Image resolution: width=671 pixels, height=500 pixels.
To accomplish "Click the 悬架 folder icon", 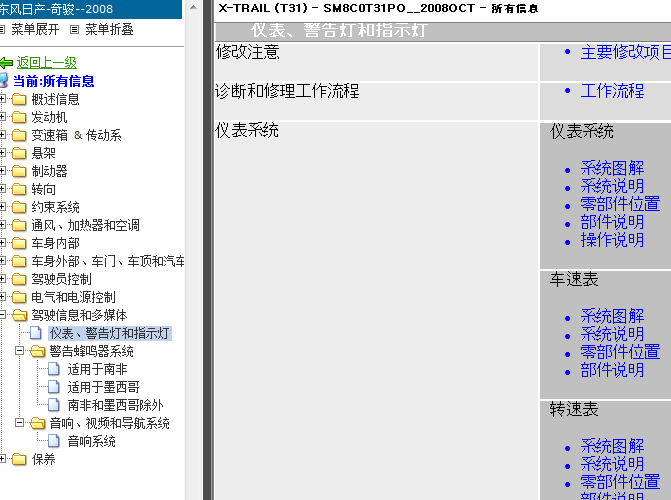I will pyautogui.click(x=19, y=154).
